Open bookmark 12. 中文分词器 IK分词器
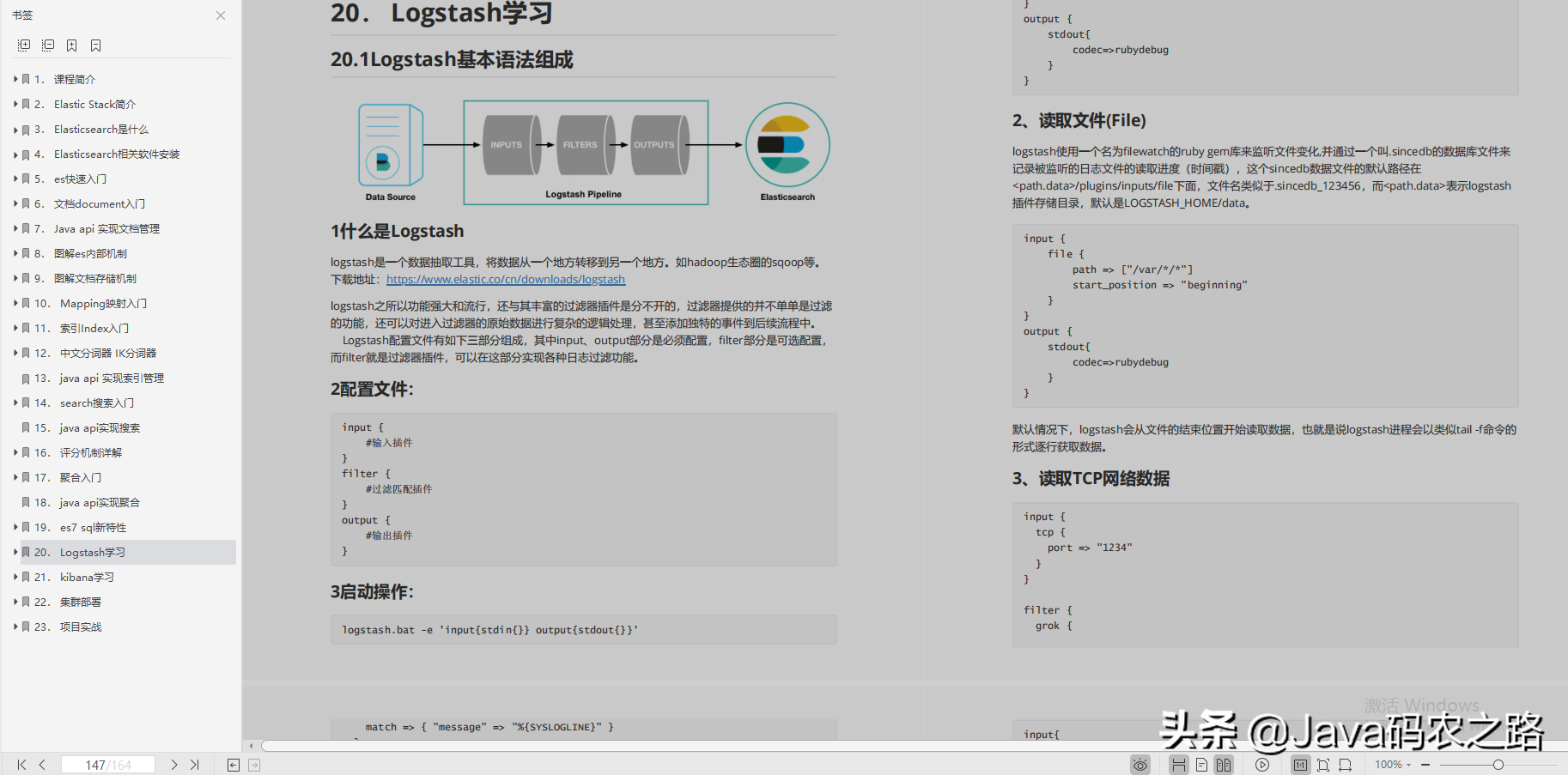This screenshot has width=1568, height=775. pos(95,353)
